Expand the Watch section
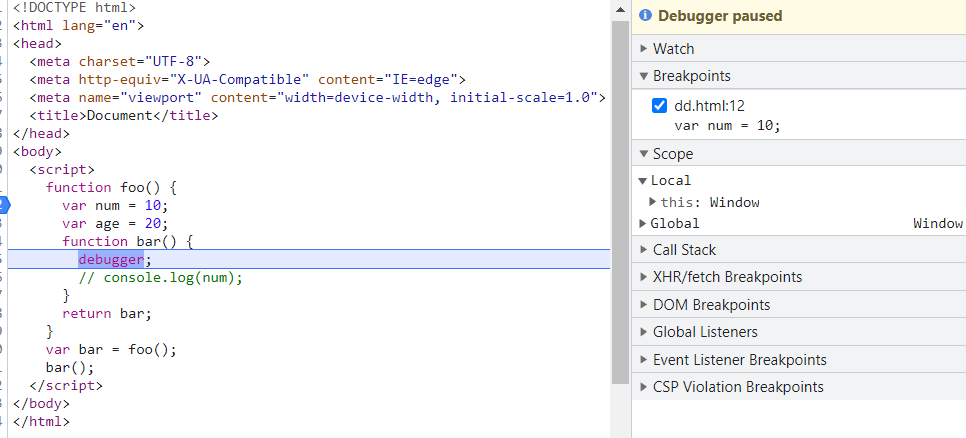The image size is (966, 438). [798, 49]
